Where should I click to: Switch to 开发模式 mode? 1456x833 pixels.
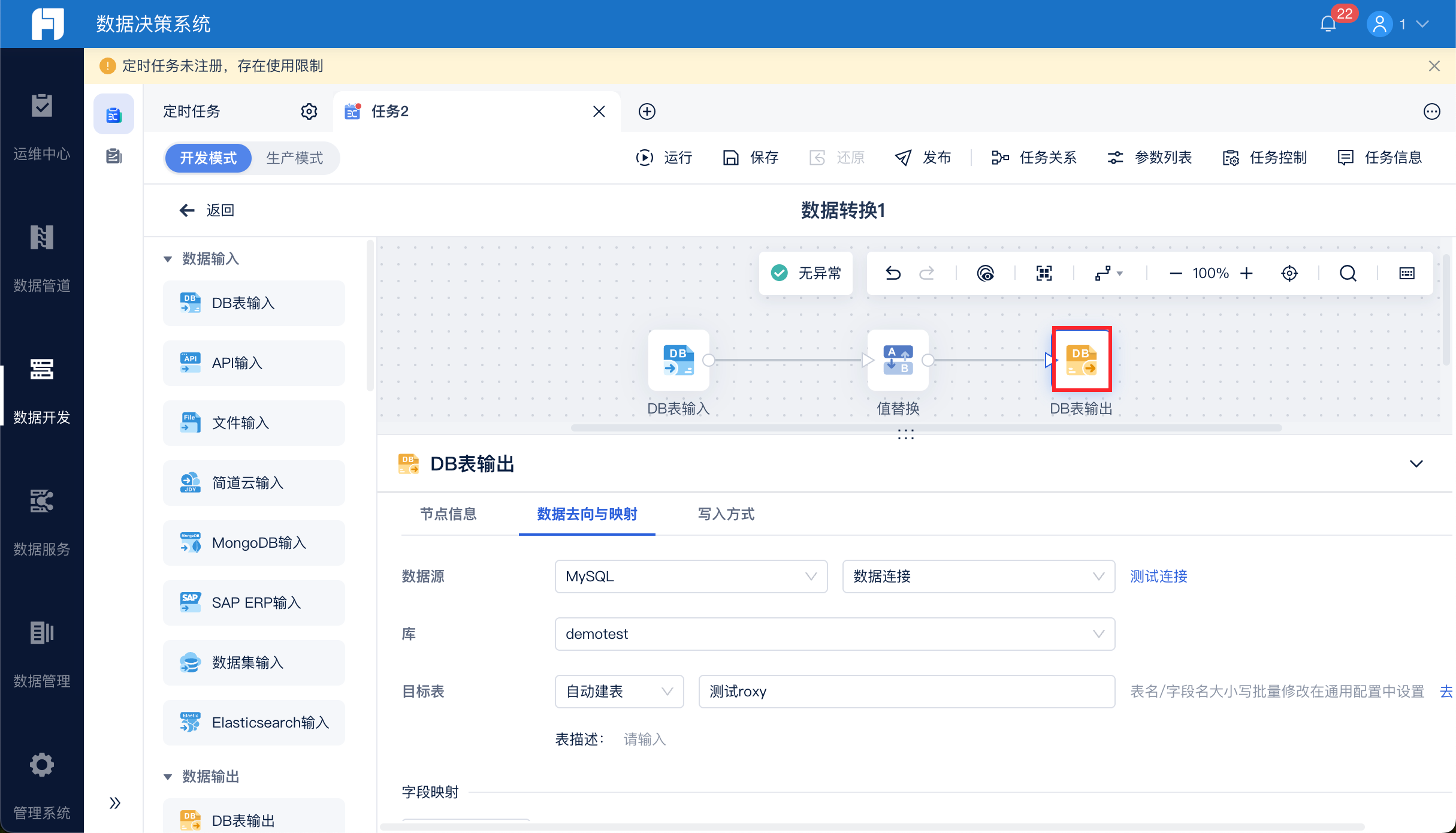(208, 158)
